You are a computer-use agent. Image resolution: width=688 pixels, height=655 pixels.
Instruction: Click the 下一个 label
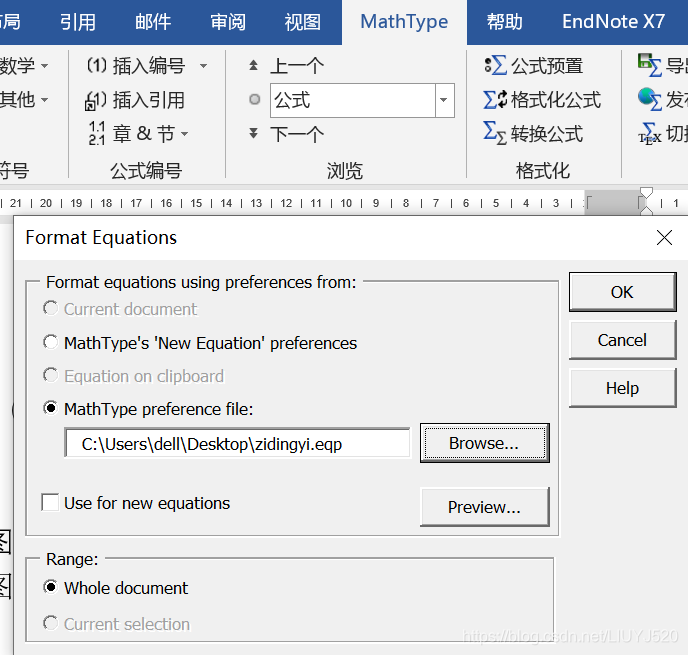pos(297,134)
